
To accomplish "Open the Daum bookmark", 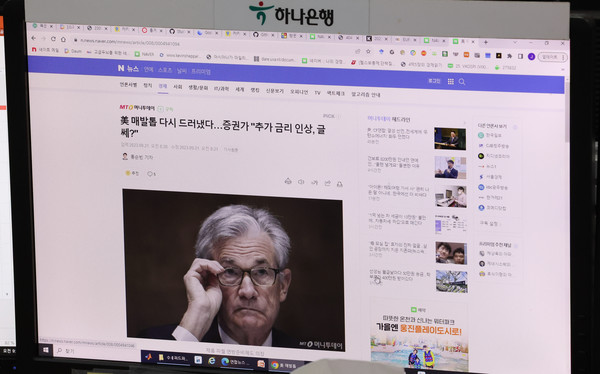I will (73, 51).
